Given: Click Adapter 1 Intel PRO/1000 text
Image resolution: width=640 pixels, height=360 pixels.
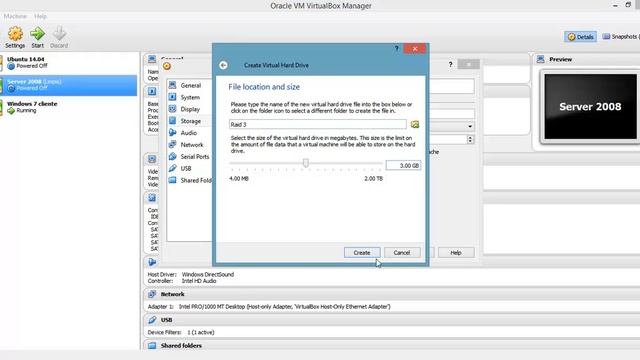Looking at the screenshot, I should [269, 307].
